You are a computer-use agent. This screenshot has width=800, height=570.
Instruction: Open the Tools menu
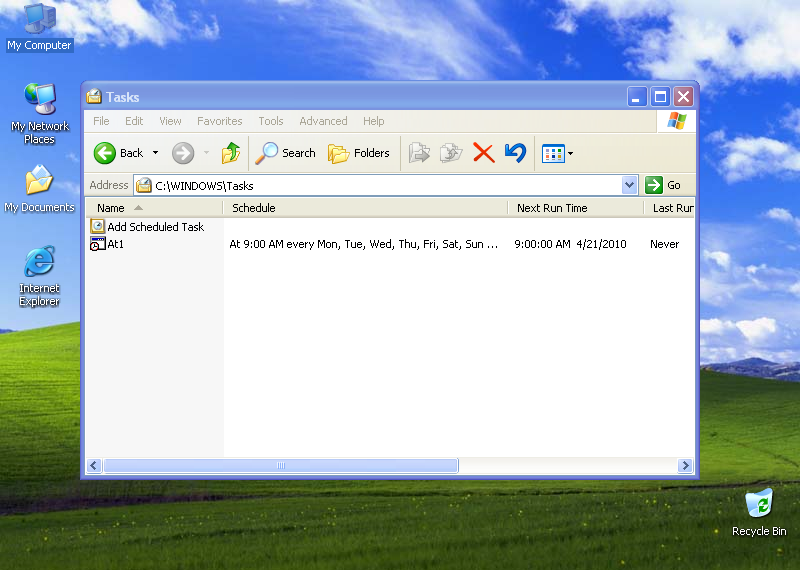(270, 121)
